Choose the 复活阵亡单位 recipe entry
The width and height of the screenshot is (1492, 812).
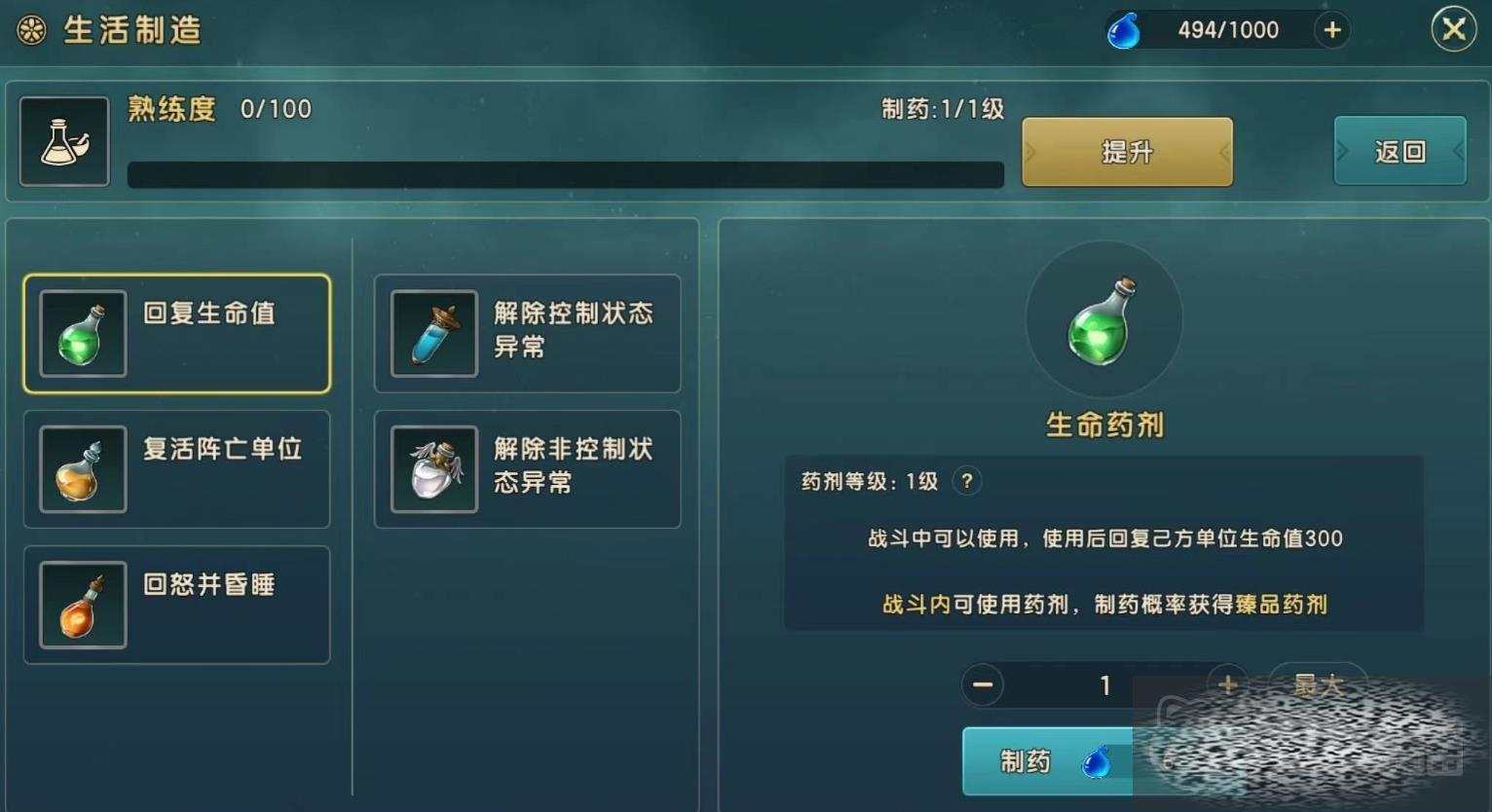pos(177,468)
